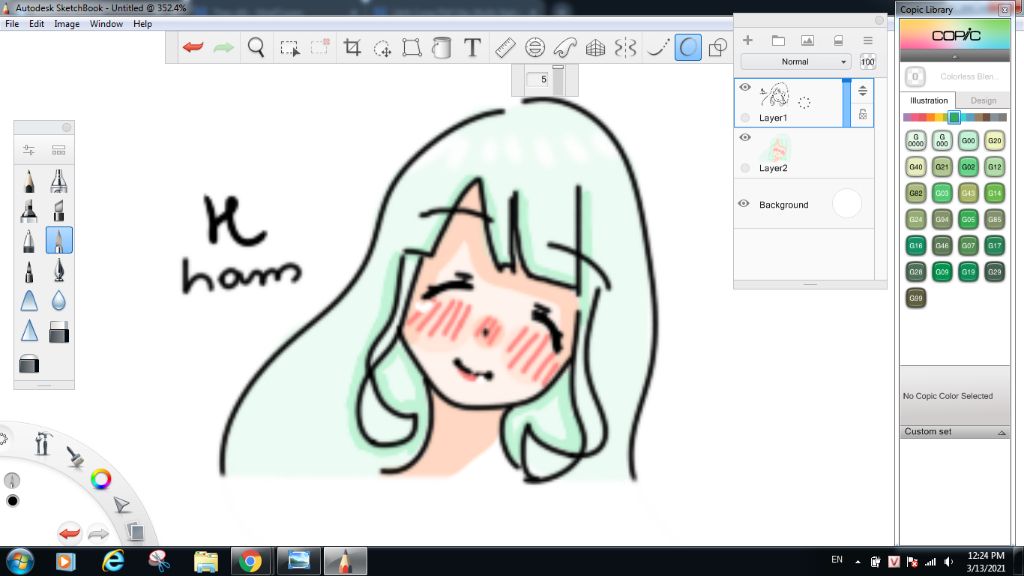Toggle the Predictive Stroke oval tool
1024x576 pixels.
[688, 48]
